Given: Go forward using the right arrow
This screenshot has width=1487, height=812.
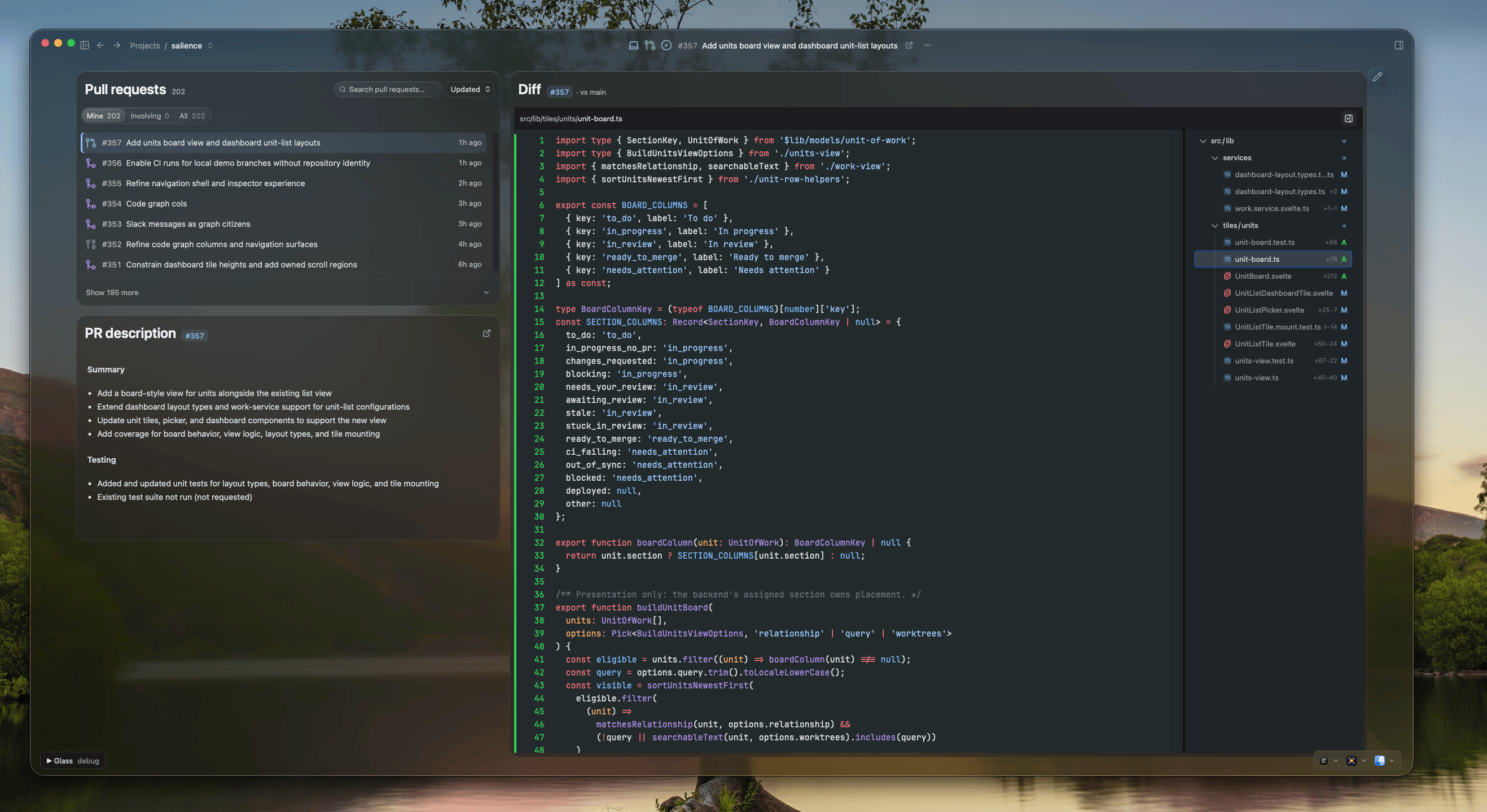Looking at the screenshot, I should tap(117, 45).
